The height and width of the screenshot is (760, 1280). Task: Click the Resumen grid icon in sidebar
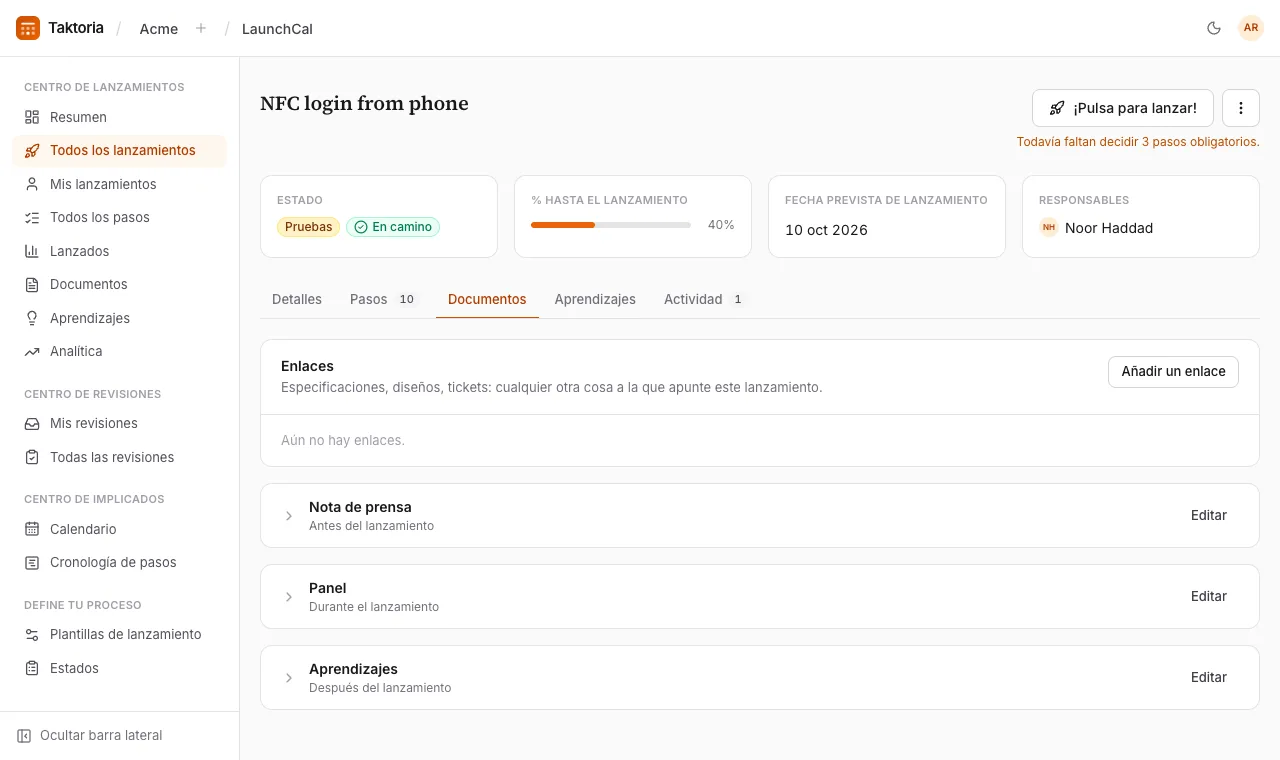pyautogui.click(x=32, y=117)
